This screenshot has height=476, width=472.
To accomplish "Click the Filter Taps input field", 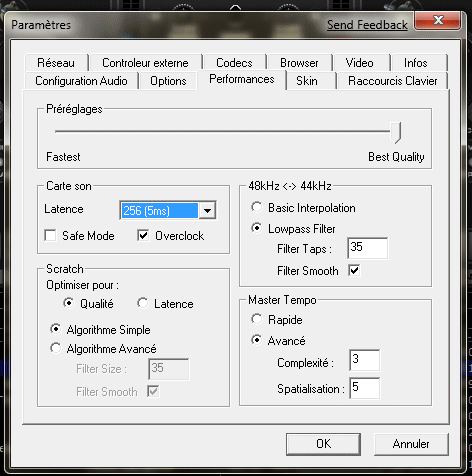I will pos(368,248).
